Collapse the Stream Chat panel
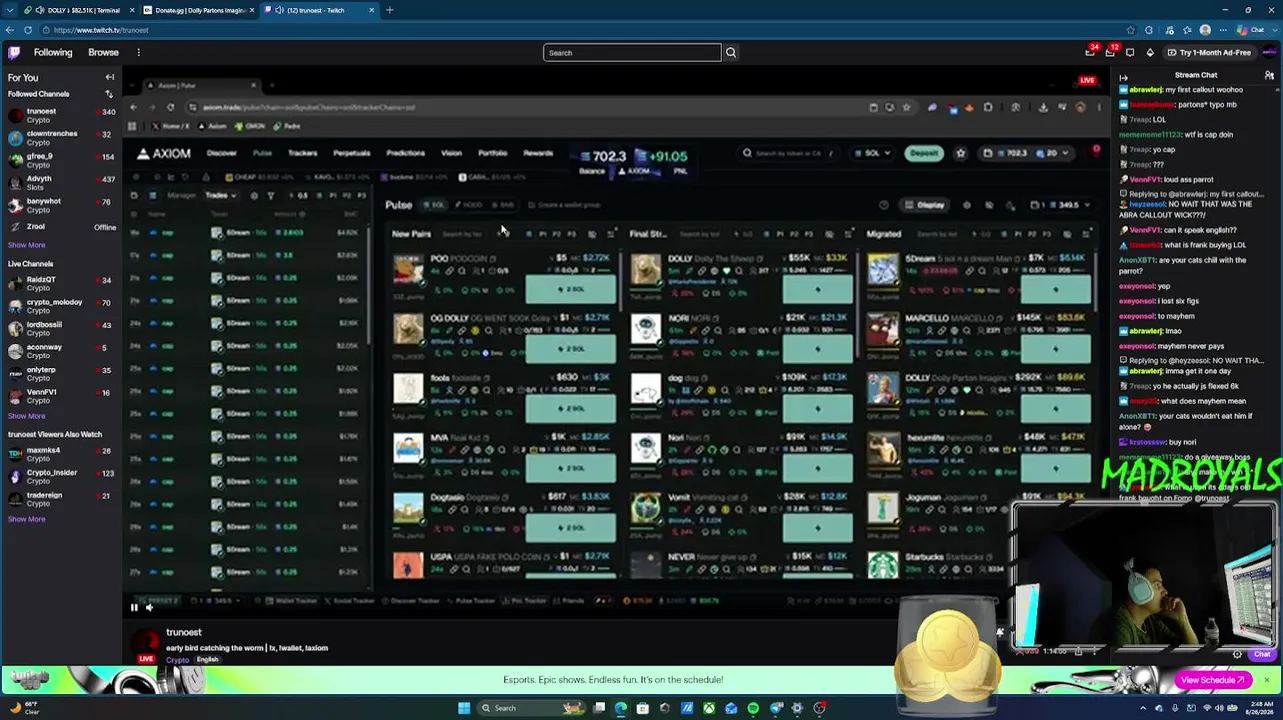The width and height of the screenshot is (1283, 720). 1124,76
